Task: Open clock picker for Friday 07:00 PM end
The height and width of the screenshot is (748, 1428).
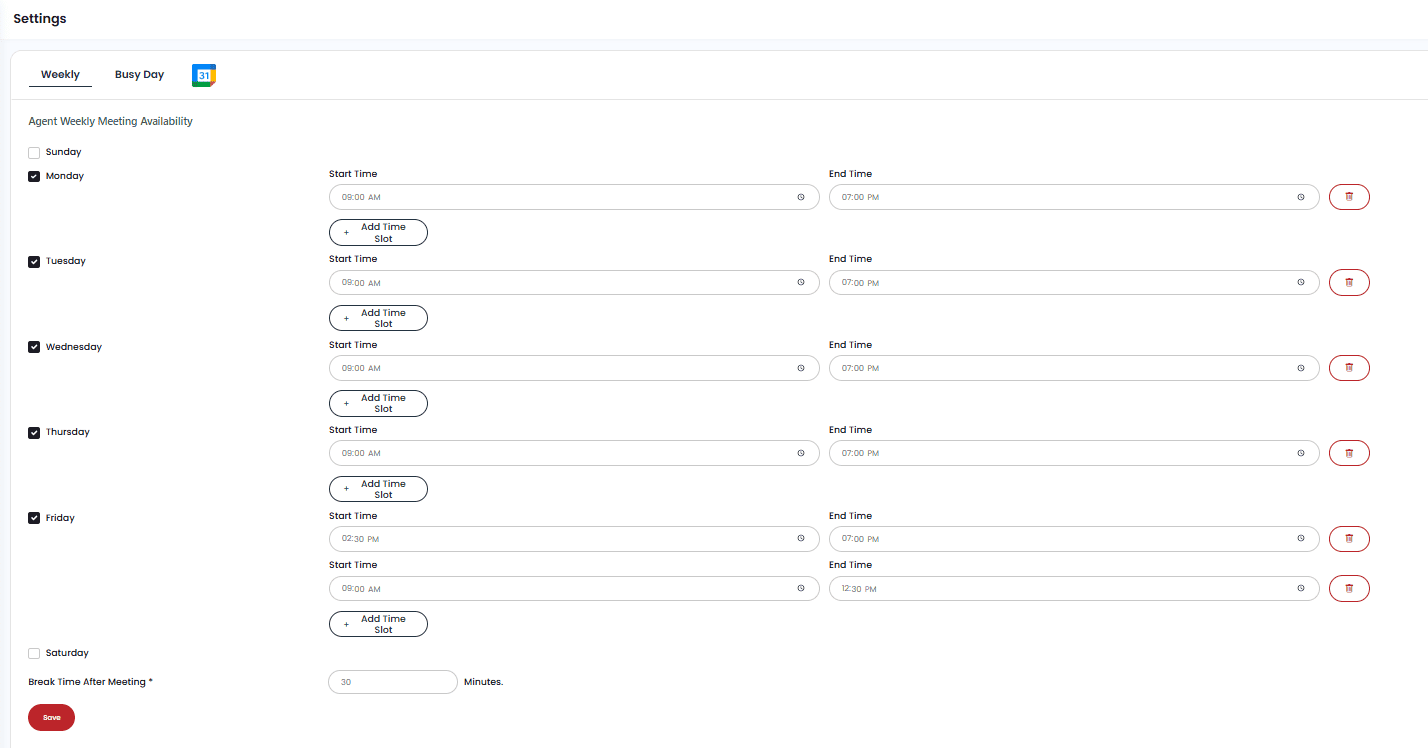Action: tap(1301, 539)
